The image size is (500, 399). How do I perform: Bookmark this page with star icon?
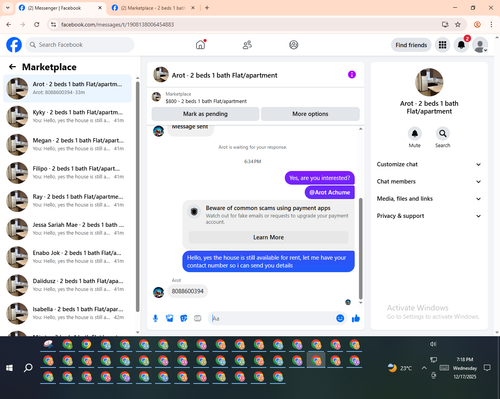[x=458, y=24]
